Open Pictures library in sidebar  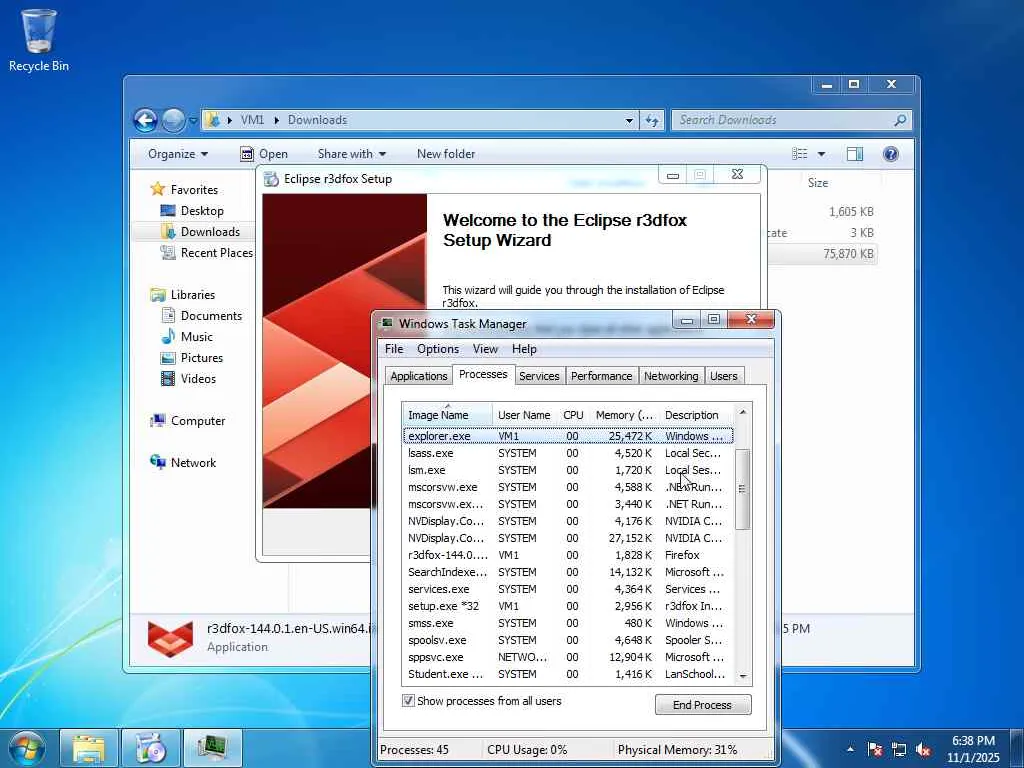tap(201, 358)
